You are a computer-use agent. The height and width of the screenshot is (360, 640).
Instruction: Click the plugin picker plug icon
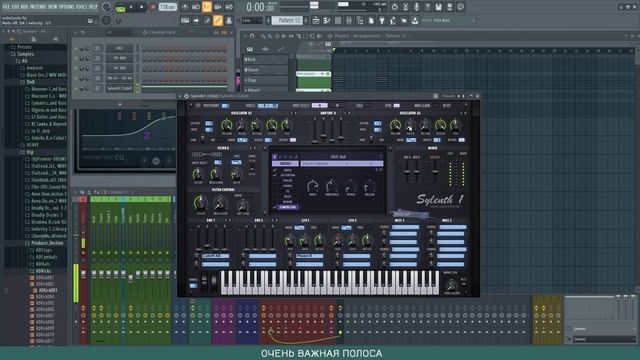click(x=382, y=20)
